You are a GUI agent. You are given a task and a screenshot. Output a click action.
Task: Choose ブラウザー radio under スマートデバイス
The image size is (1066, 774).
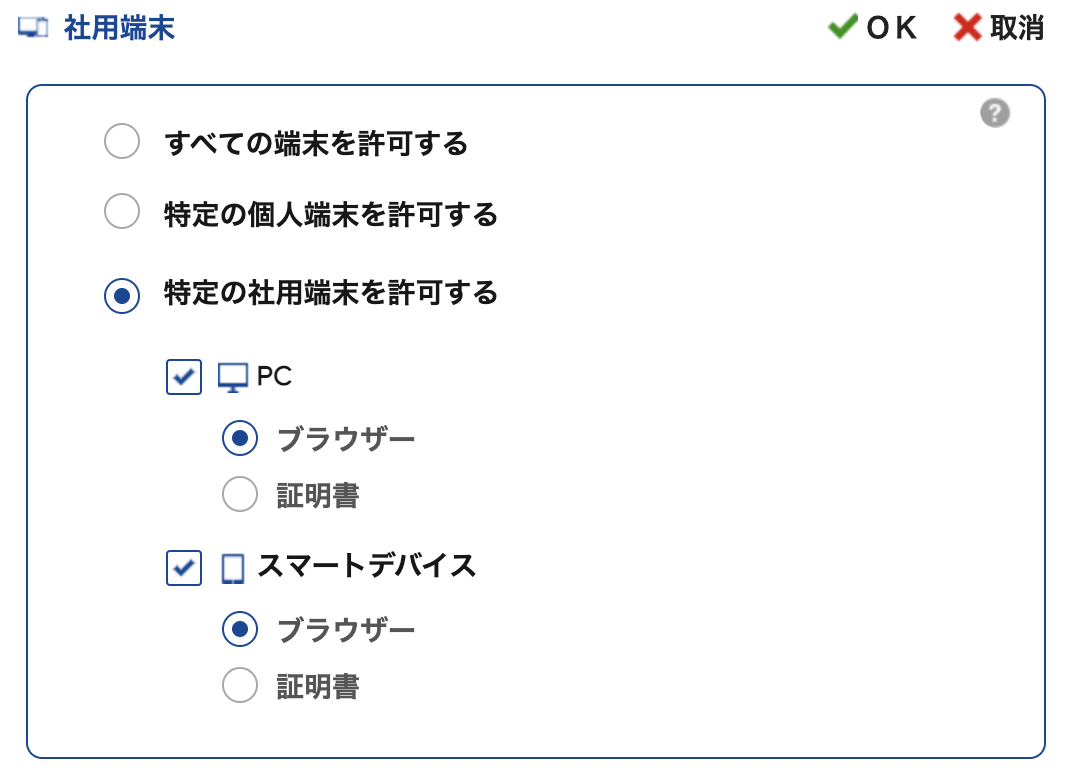tap(240, 629)
